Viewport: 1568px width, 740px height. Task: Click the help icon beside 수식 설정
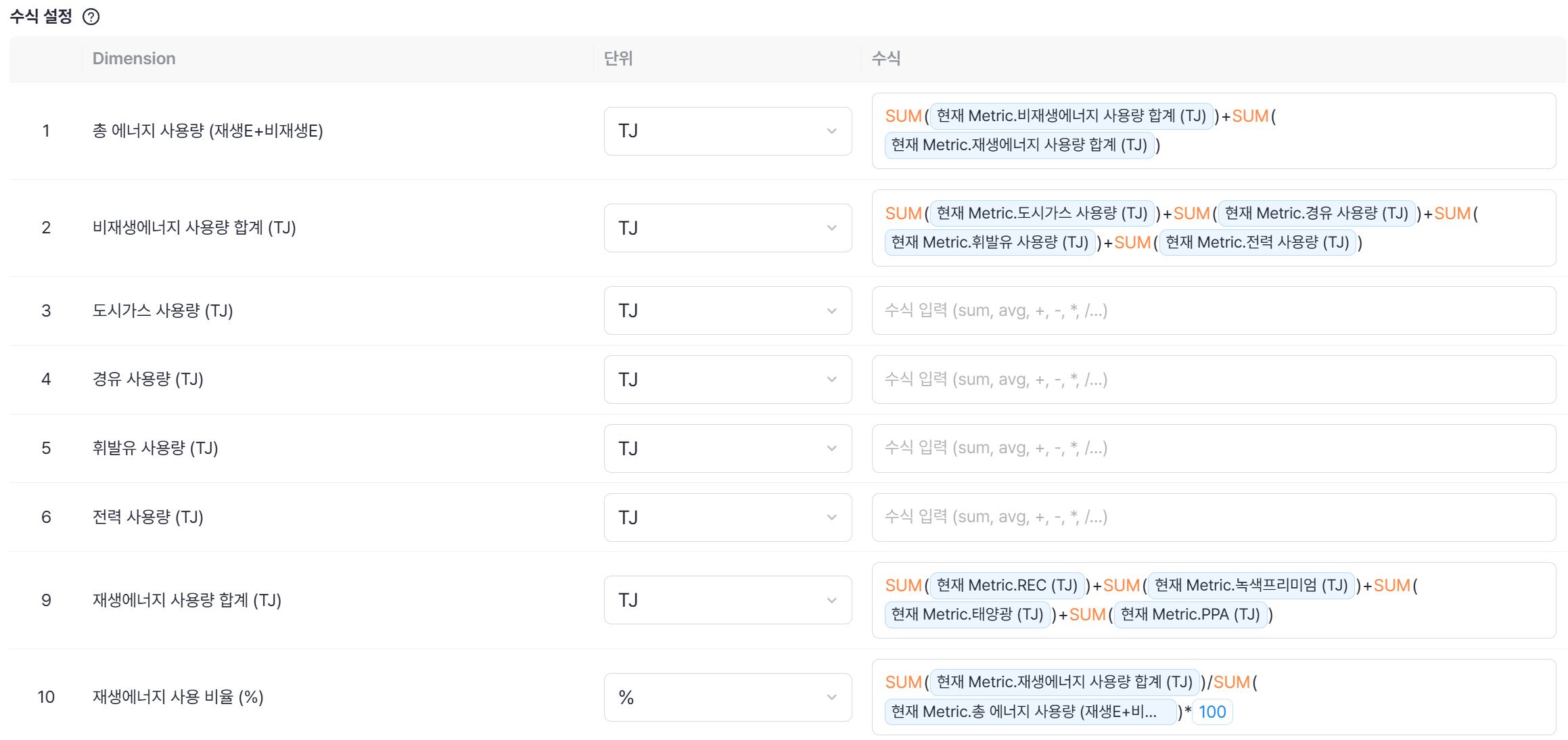tap(91, 17)
